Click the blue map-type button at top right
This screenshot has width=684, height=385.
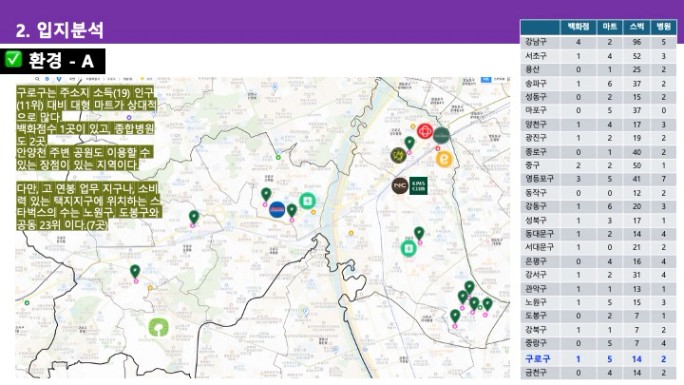[x=486, y=79]
